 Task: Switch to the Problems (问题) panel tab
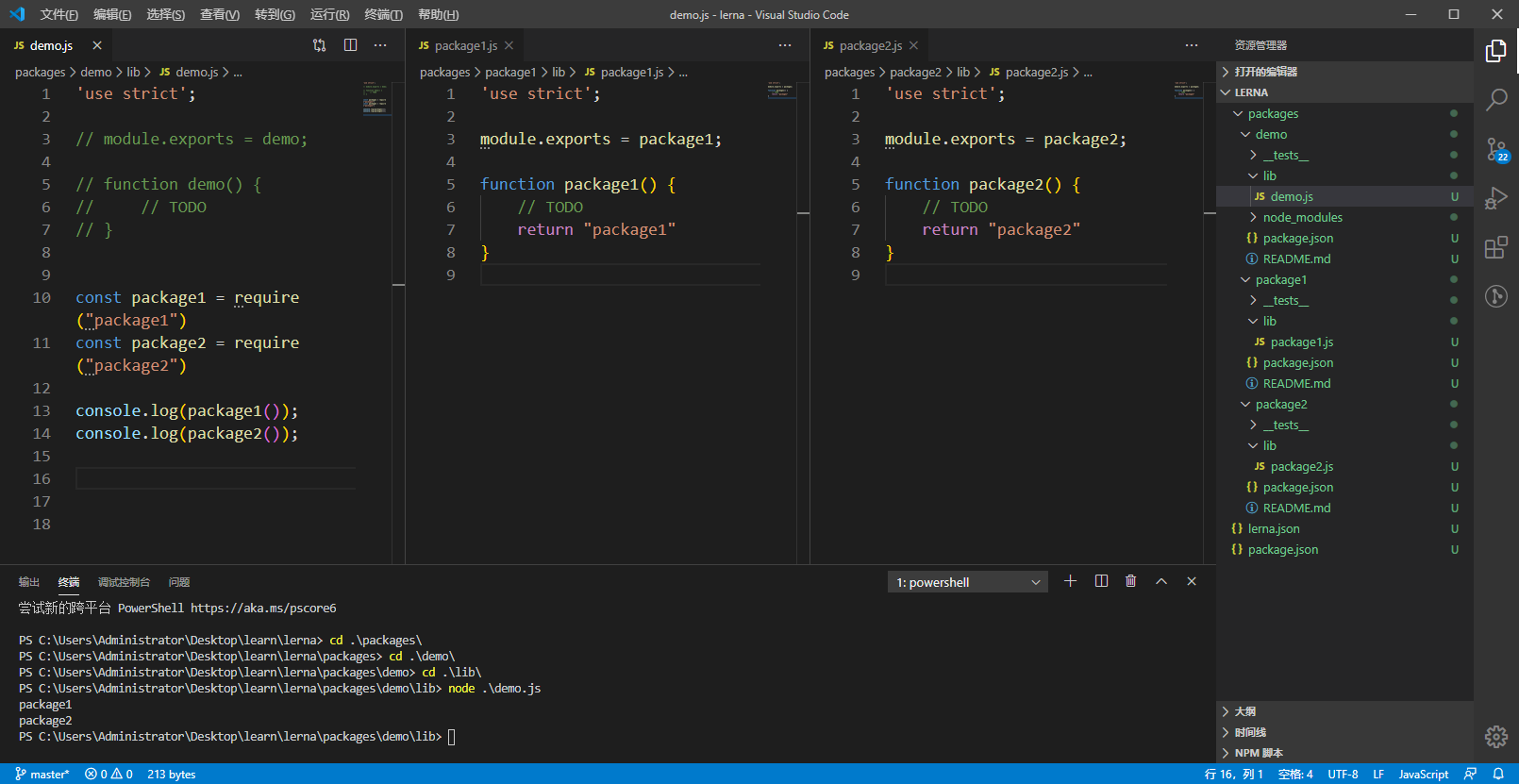(179, 582)
